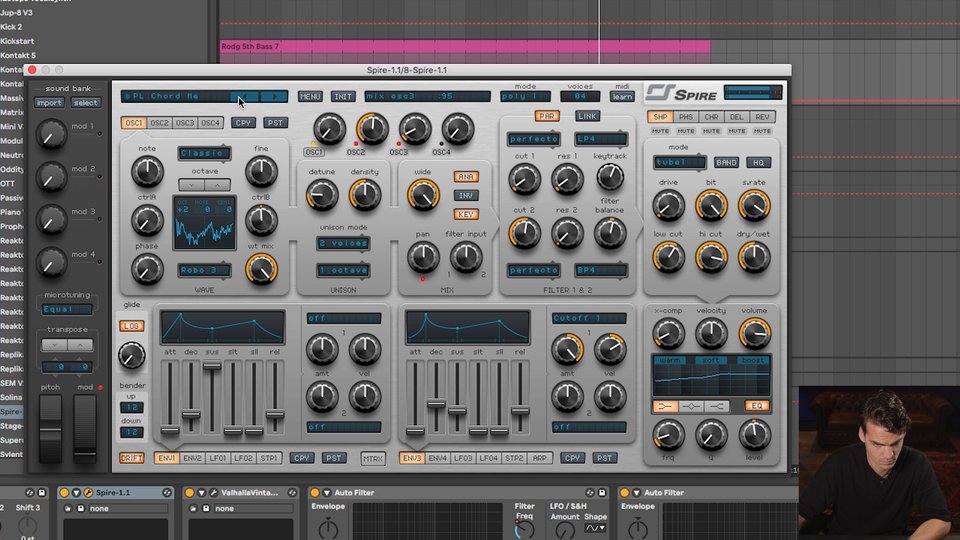
Task: Switch to the OSC2 tab
Action: pos(160,122)
